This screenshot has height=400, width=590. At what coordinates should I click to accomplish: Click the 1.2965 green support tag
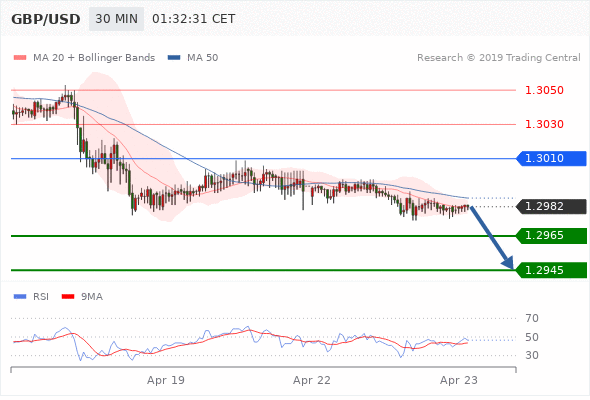[551, 236]
